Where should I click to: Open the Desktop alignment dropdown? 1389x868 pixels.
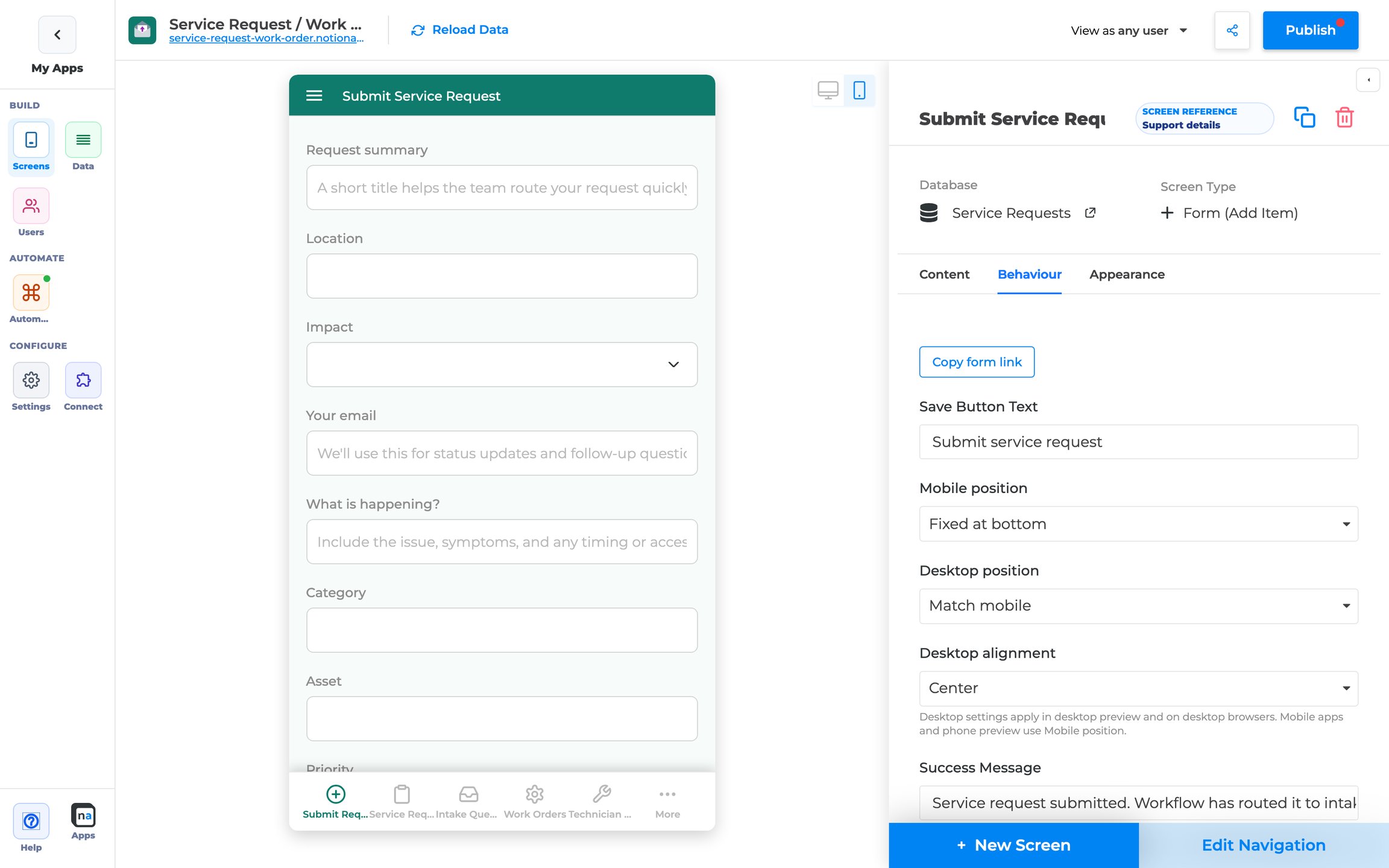click(1138, 688)
